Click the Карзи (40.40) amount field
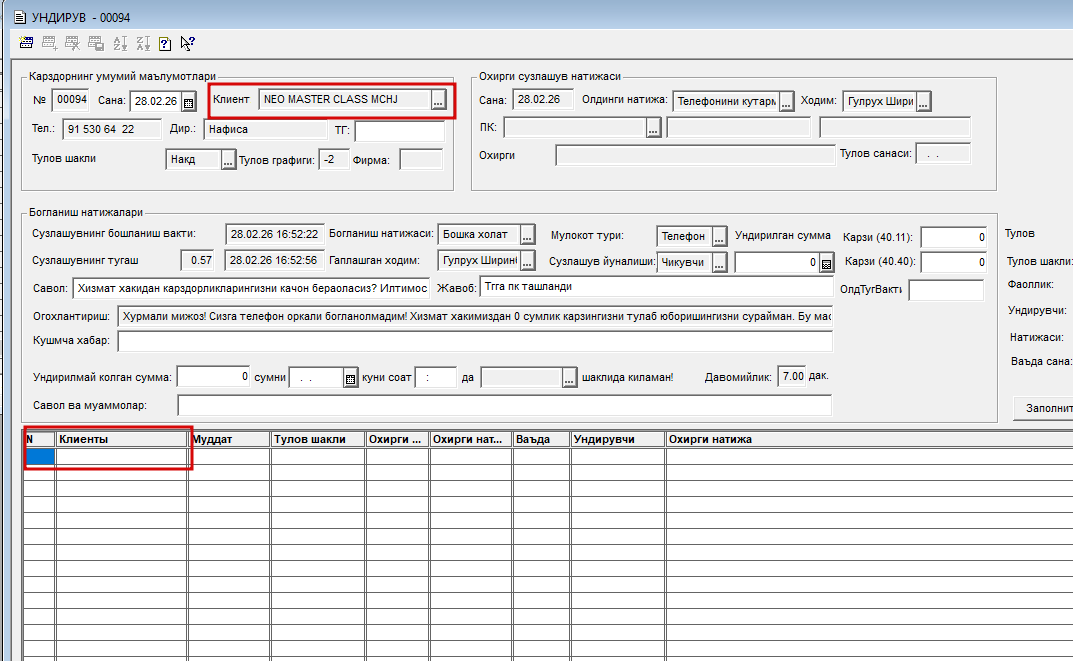This screenshot has height=661, width=1073. tap(953, 262)
